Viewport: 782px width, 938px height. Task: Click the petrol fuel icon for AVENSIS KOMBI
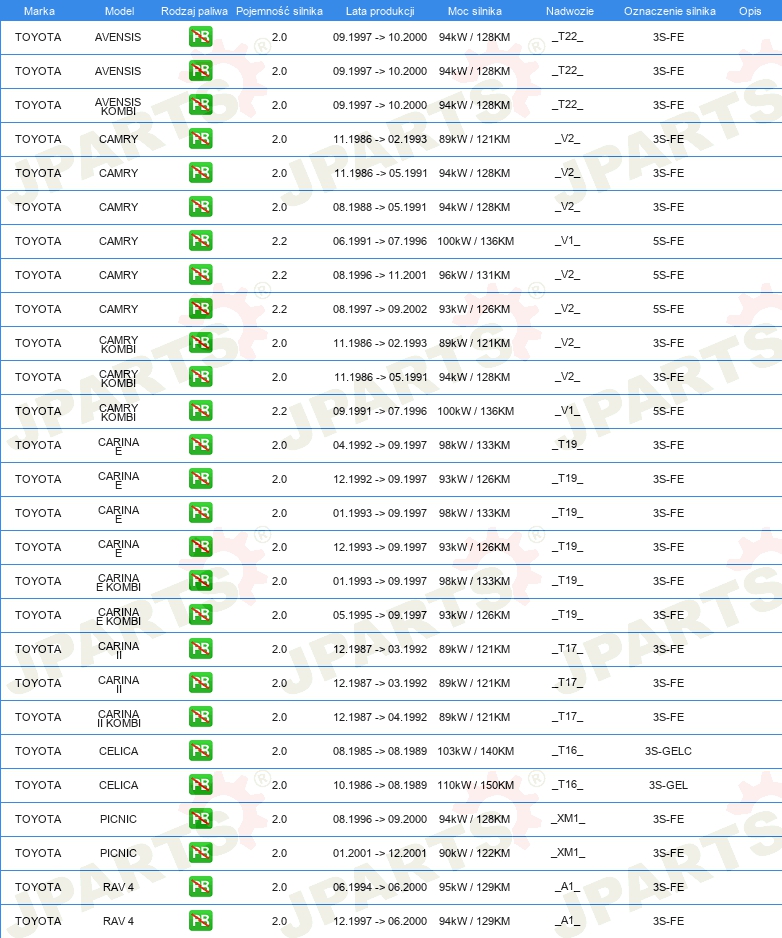(200, 105)
